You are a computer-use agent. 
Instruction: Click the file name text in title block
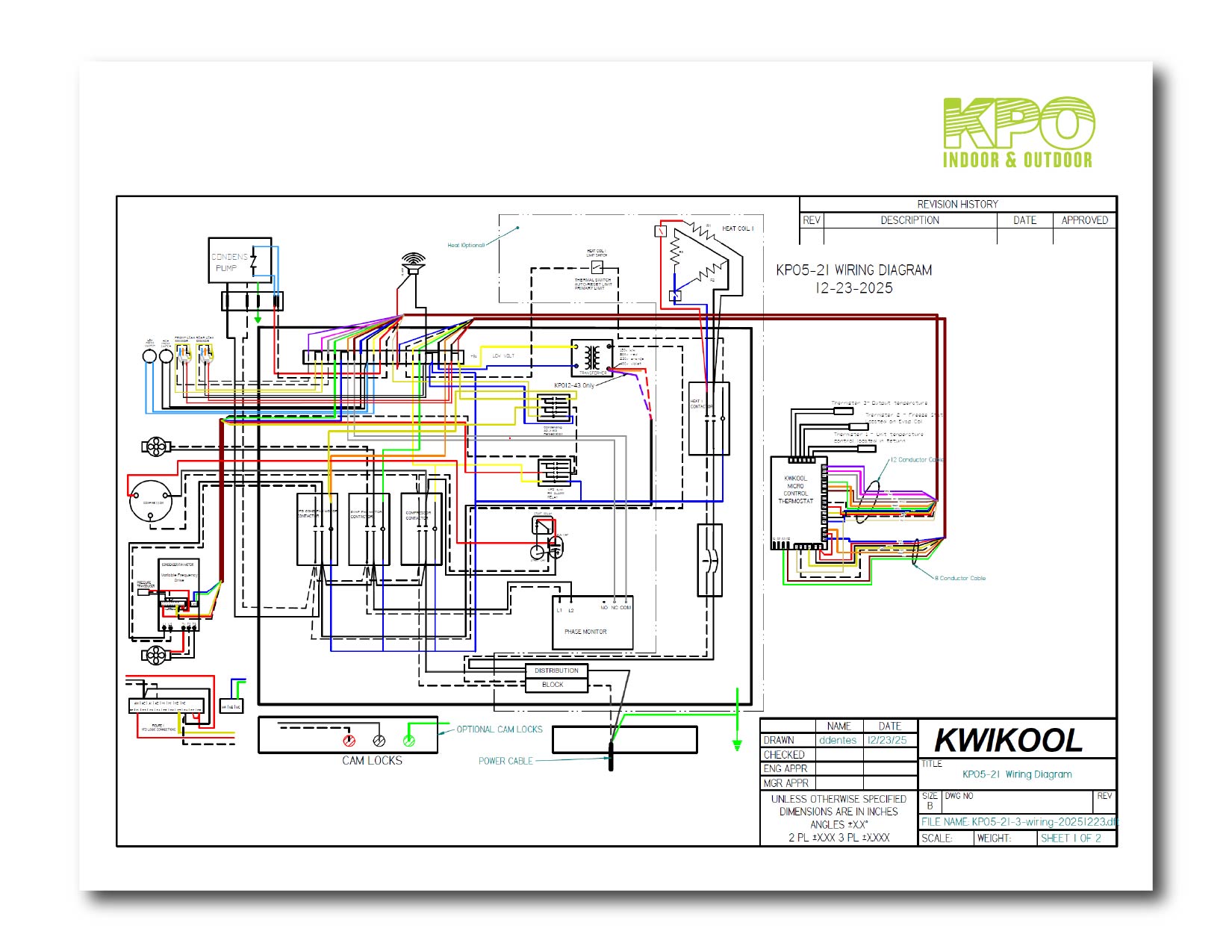pyautogui.click(x=1019, y=821)
